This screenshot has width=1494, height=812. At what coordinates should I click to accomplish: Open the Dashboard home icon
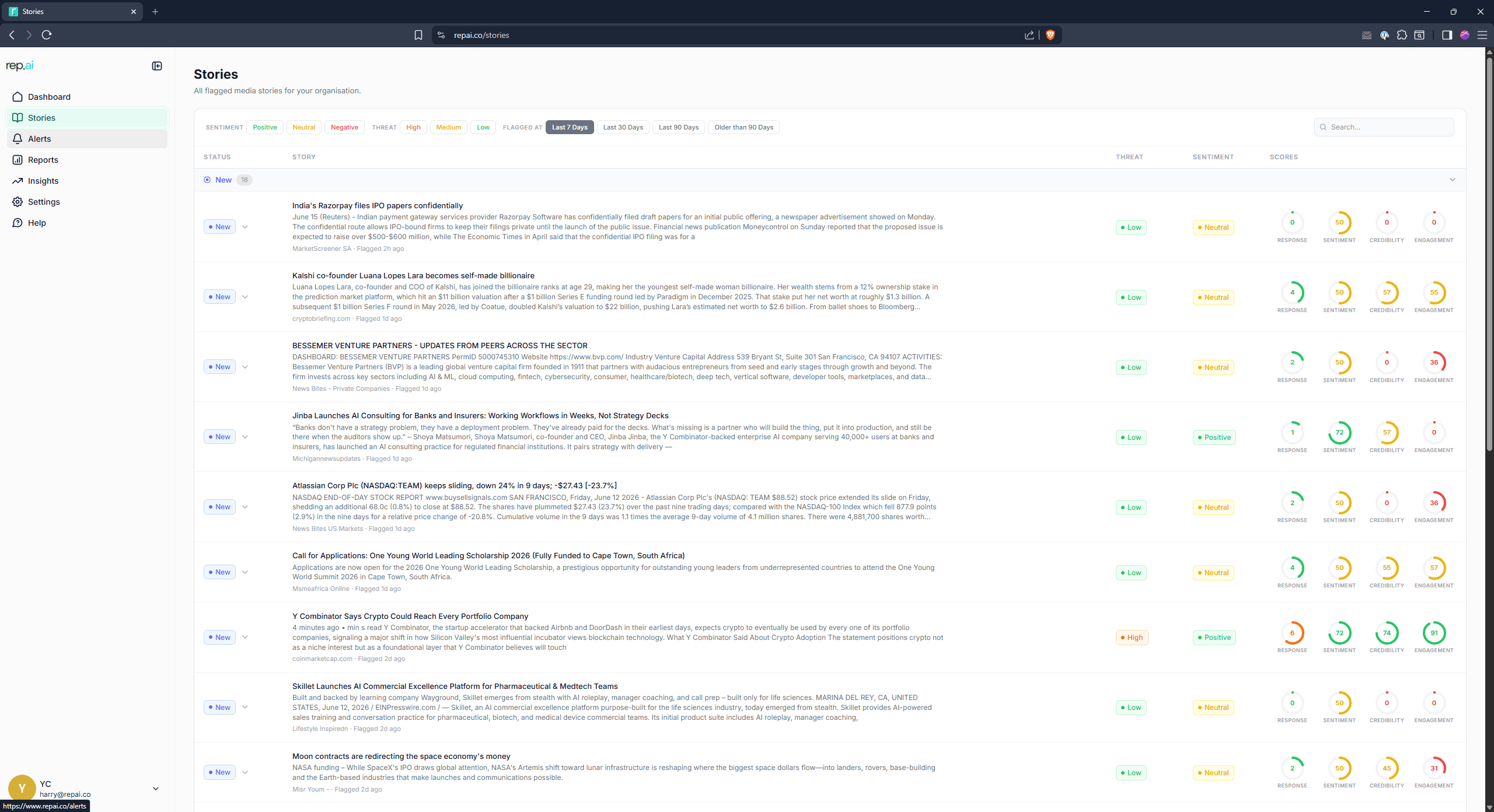click(18, 97)
